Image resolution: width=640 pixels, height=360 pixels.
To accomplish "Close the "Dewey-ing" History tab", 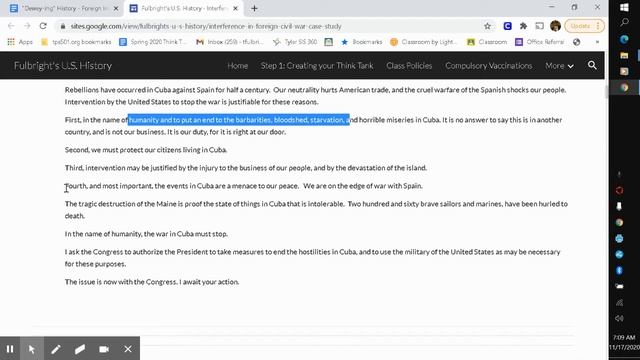I will [116, 8].
